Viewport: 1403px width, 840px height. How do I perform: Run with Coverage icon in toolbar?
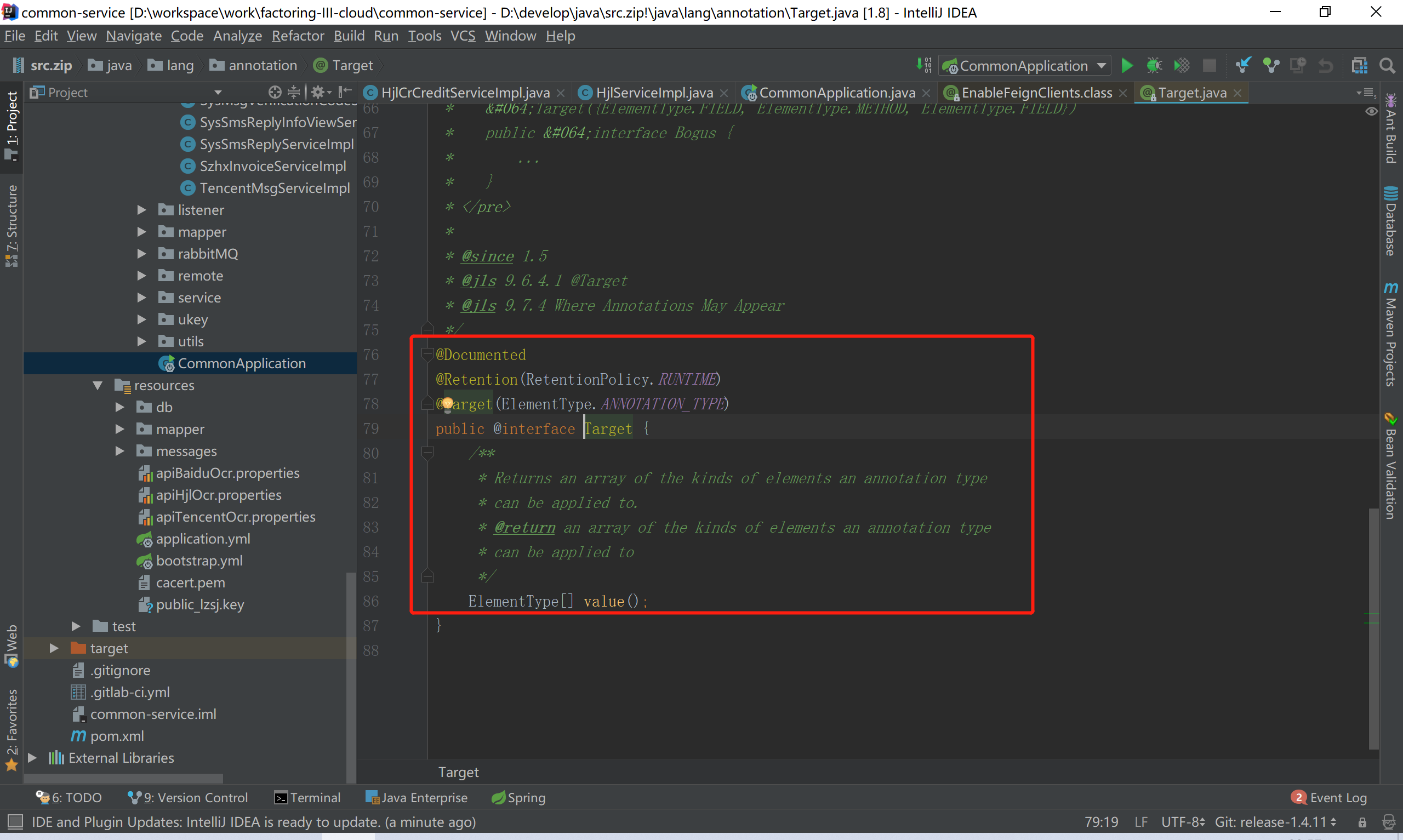[1182, 66]
